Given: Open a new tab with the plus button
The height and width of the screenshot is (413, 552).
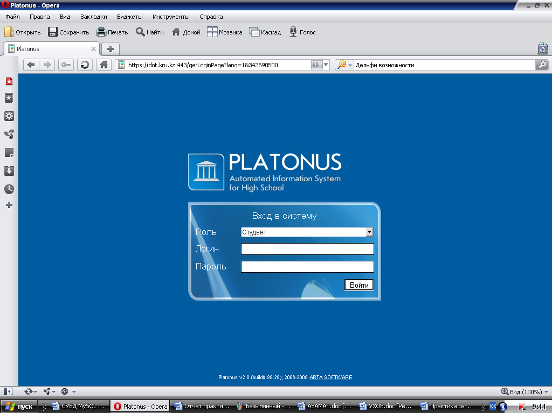Looking at the screenshot, I should 110,49.
